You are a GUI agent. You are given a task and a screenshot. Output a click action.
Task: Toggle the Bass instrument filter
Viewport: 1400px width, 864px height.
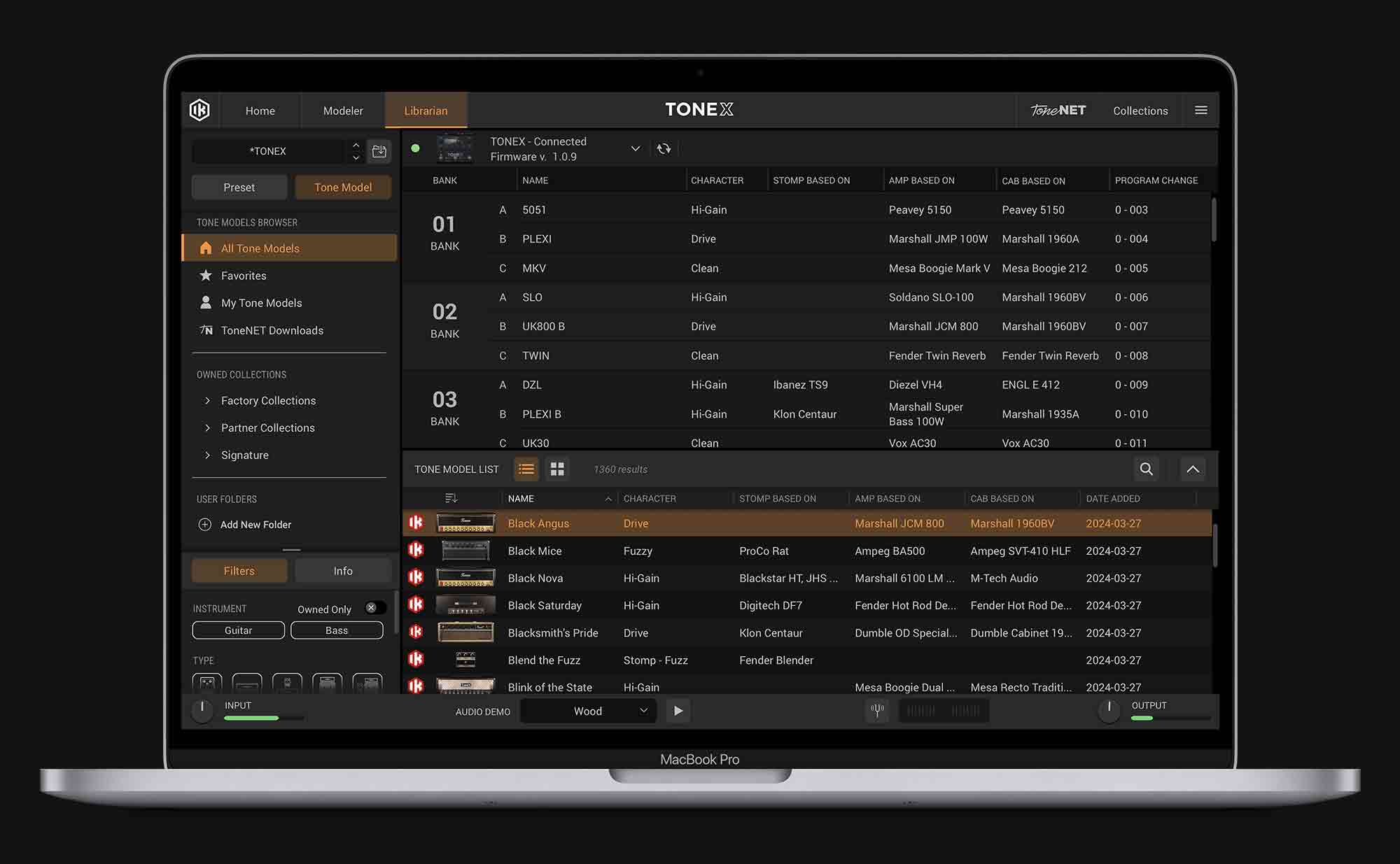click(337, 630)
